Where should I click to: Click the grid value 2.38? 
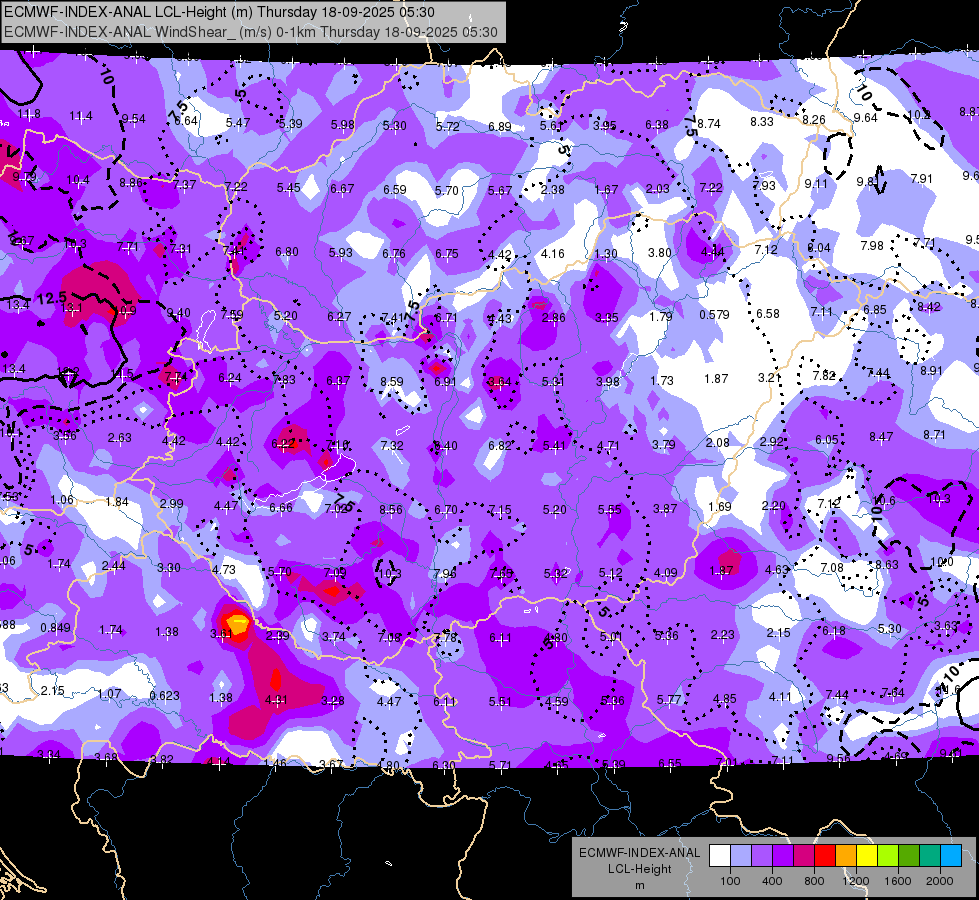pyautogui.click(x=553, y=189)
